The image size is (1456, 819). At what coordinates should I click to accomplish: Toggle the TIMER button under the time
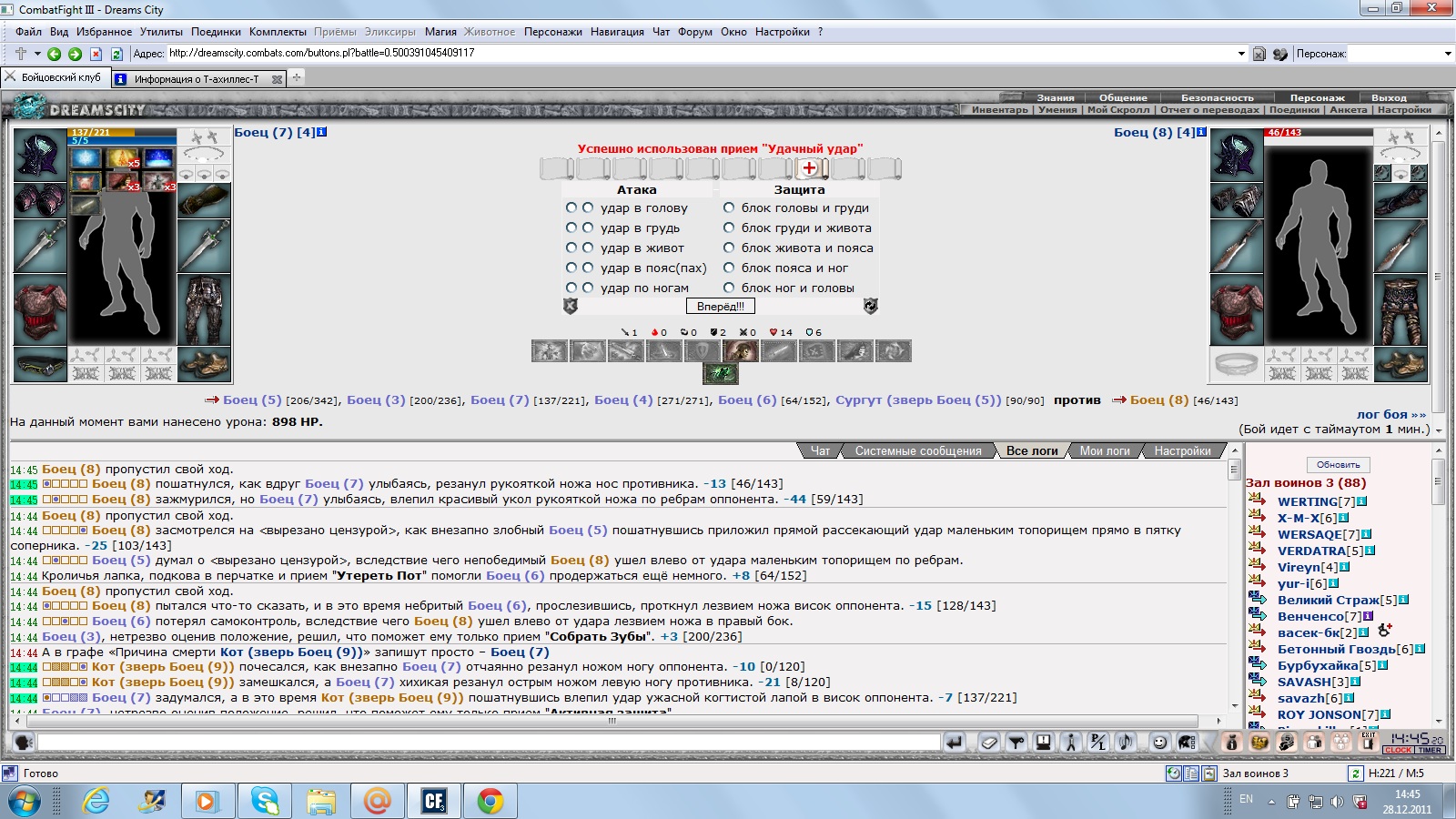1430,750
